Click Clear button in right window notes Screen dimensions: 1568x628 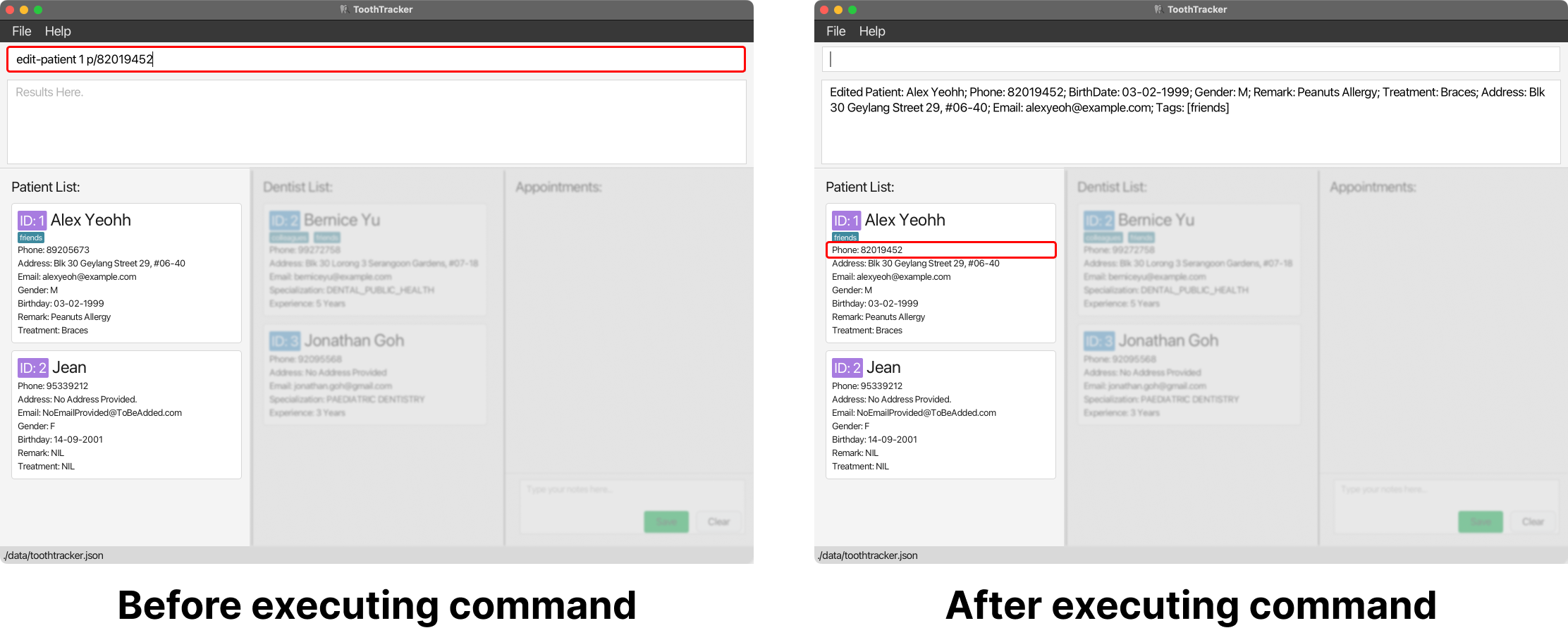point(1533,522)
